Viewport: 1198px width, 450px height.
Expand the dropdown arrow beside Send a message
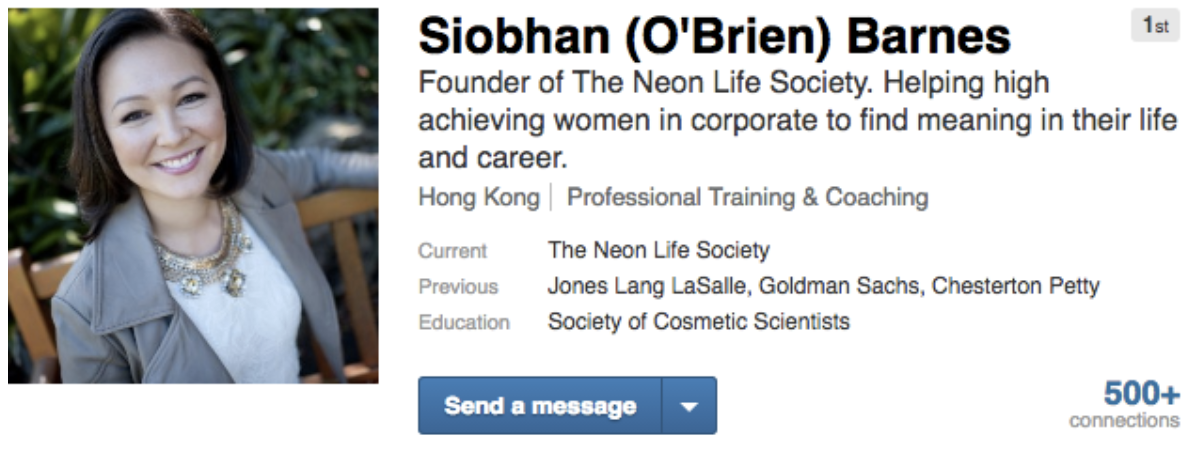pos(689,406)
